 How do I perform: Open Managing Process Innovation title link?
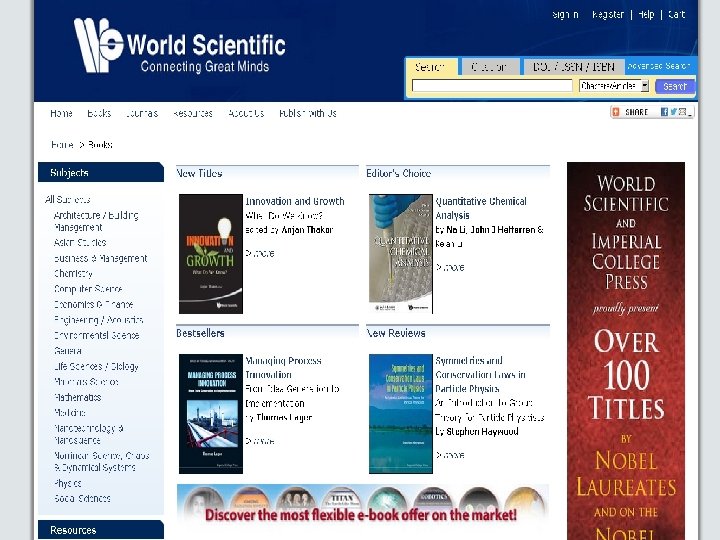pyautogui.click(x=283, y=368)
